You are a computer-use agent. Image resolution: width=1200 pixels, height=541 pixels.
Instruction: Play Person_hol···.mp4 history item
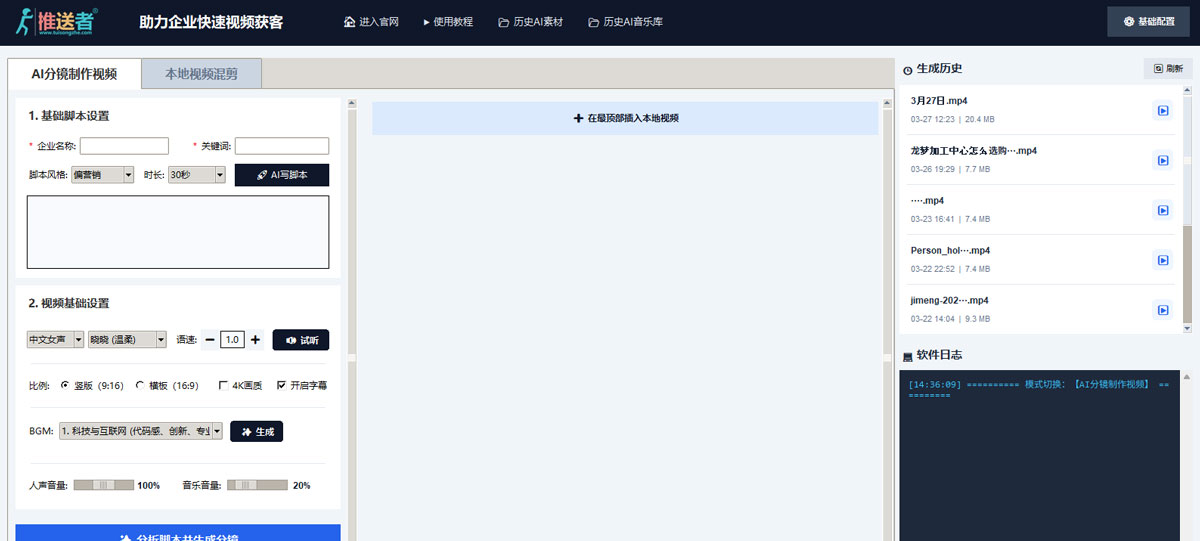[1163, 260]
